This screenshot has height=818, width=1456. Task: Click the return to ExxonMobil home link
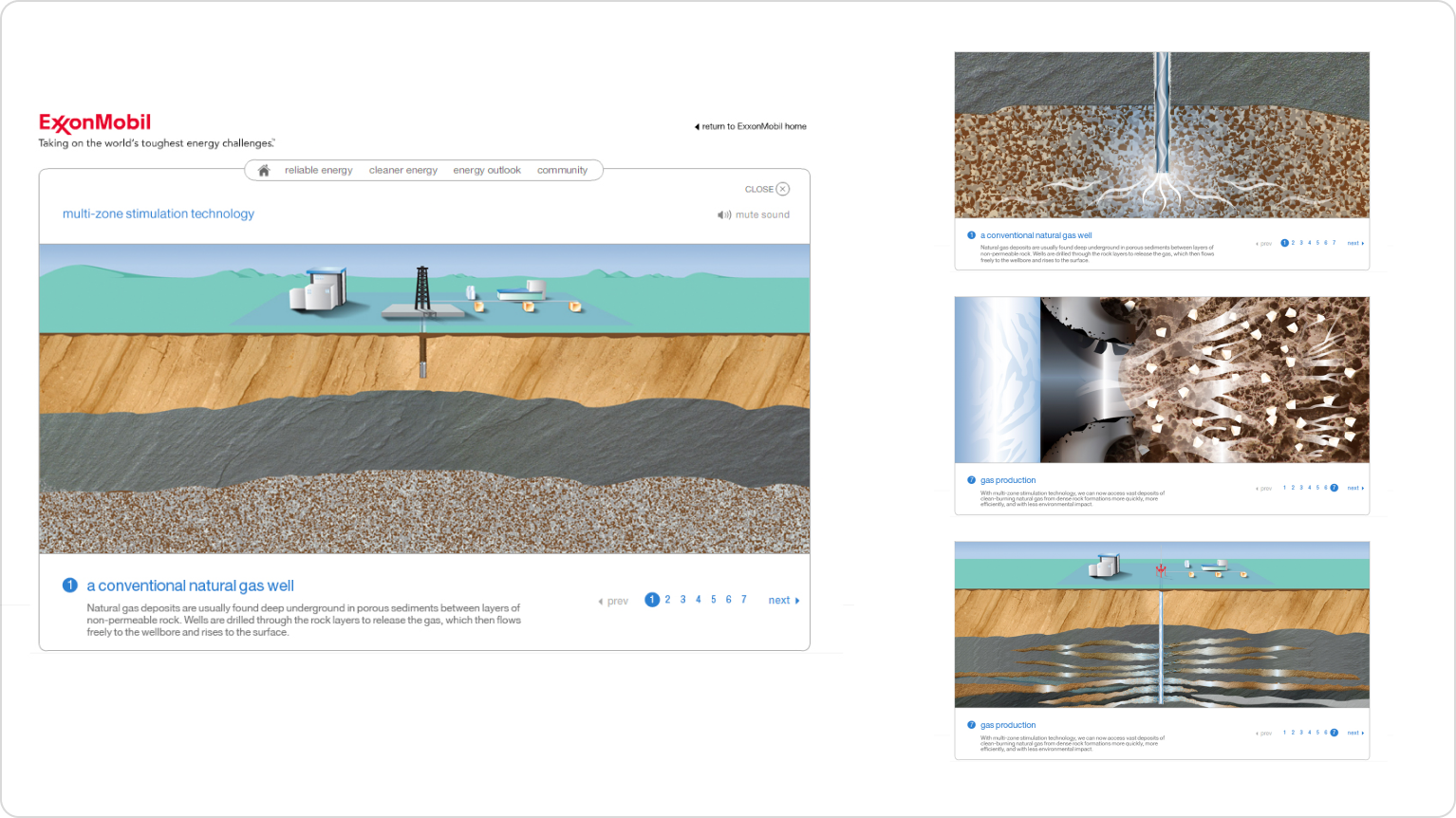(751, 125)
